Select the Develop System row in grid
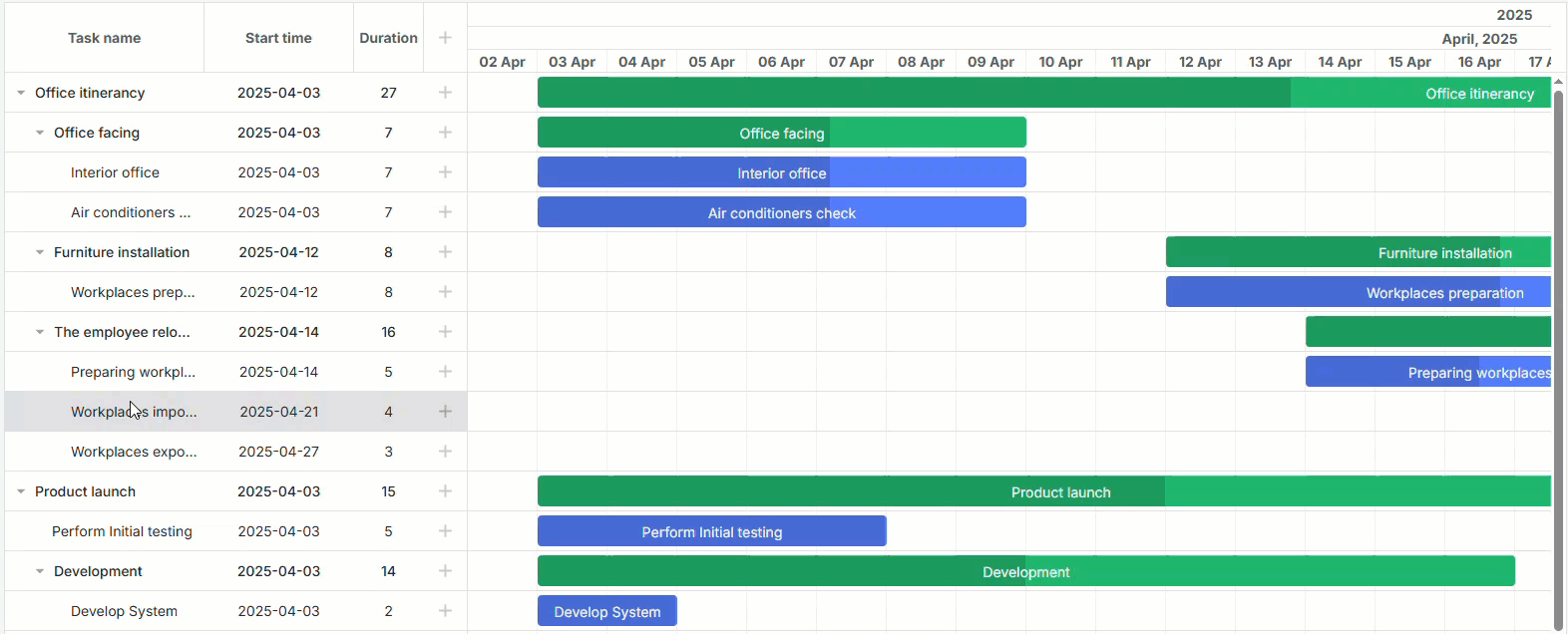Image resolution: width=1568 pixels, height=634 pixels. [235, 611]
